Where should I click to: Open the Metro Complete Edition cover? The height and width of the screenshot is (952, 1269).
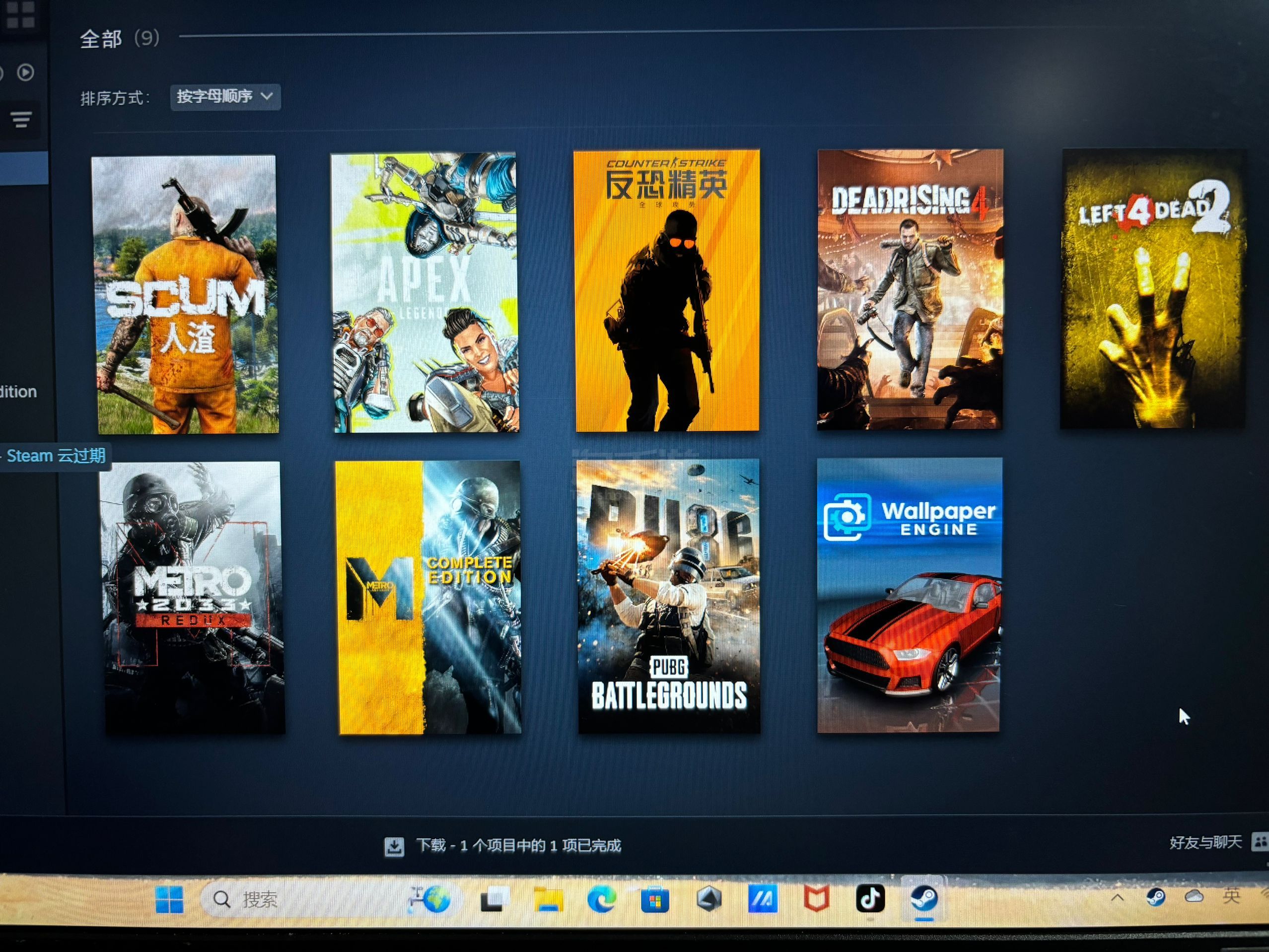428,597
